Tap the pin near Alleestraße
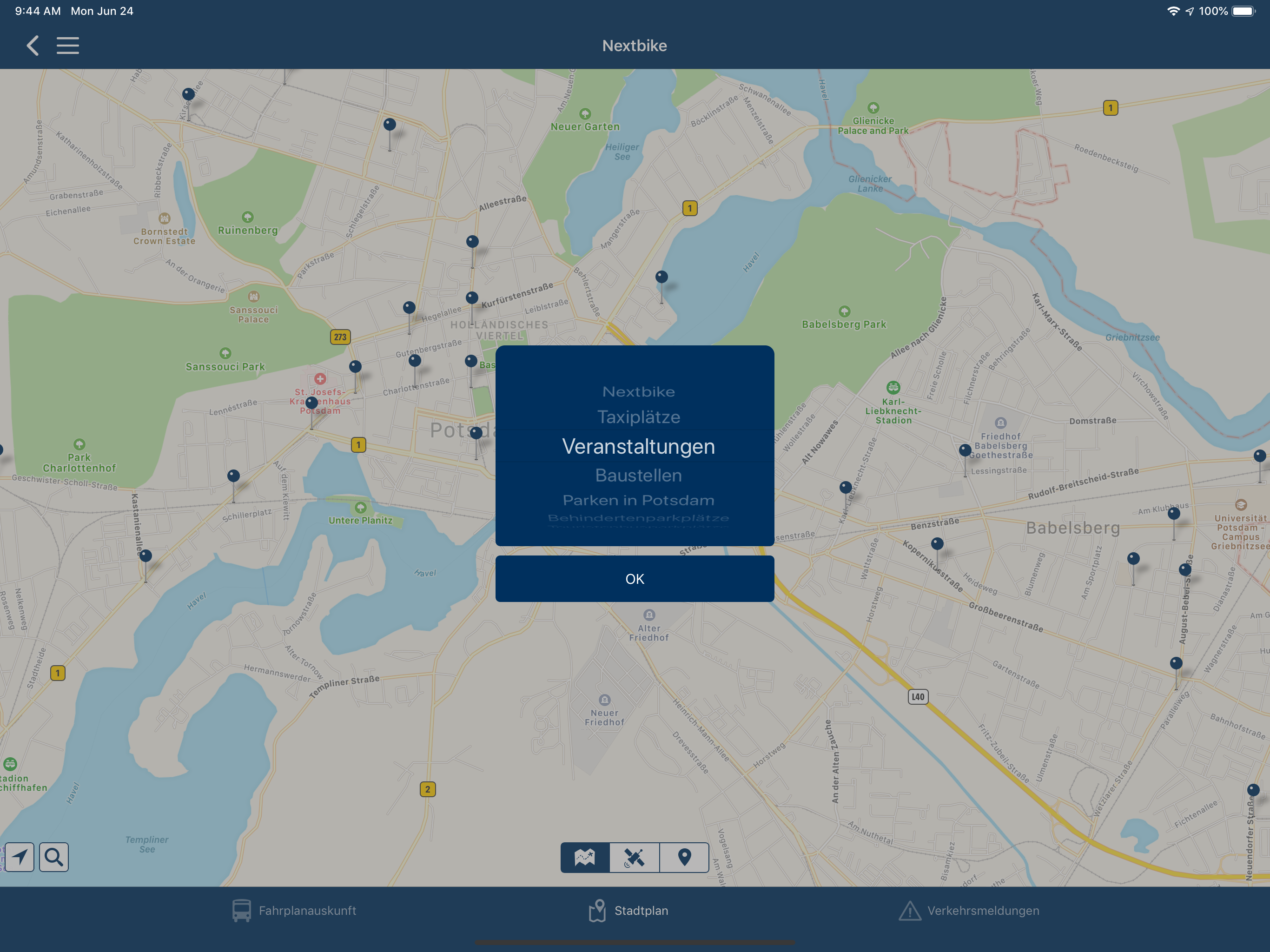 472,241
